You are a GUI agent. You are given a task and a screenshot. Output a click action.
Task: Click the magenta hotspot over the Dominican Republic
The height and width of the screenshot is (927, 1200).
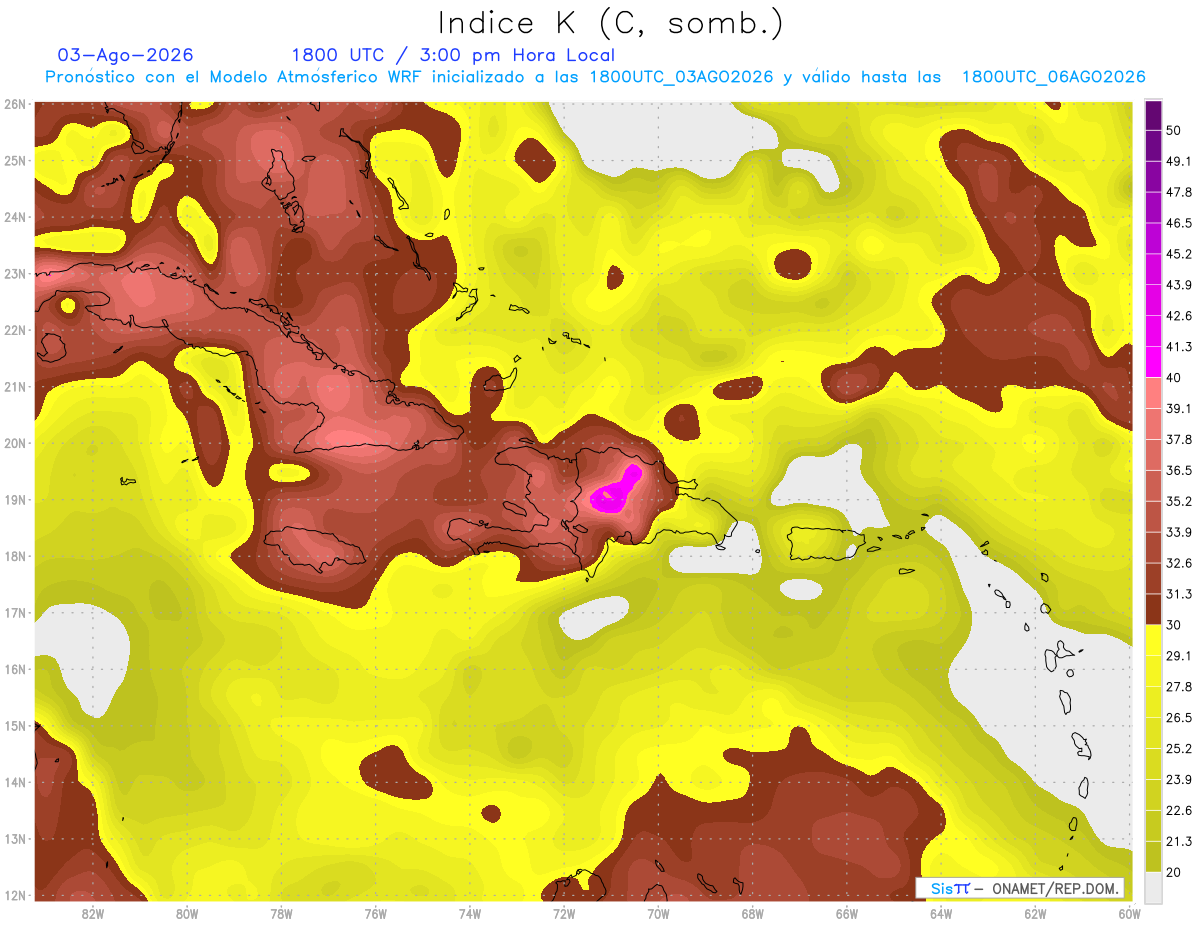614,491
